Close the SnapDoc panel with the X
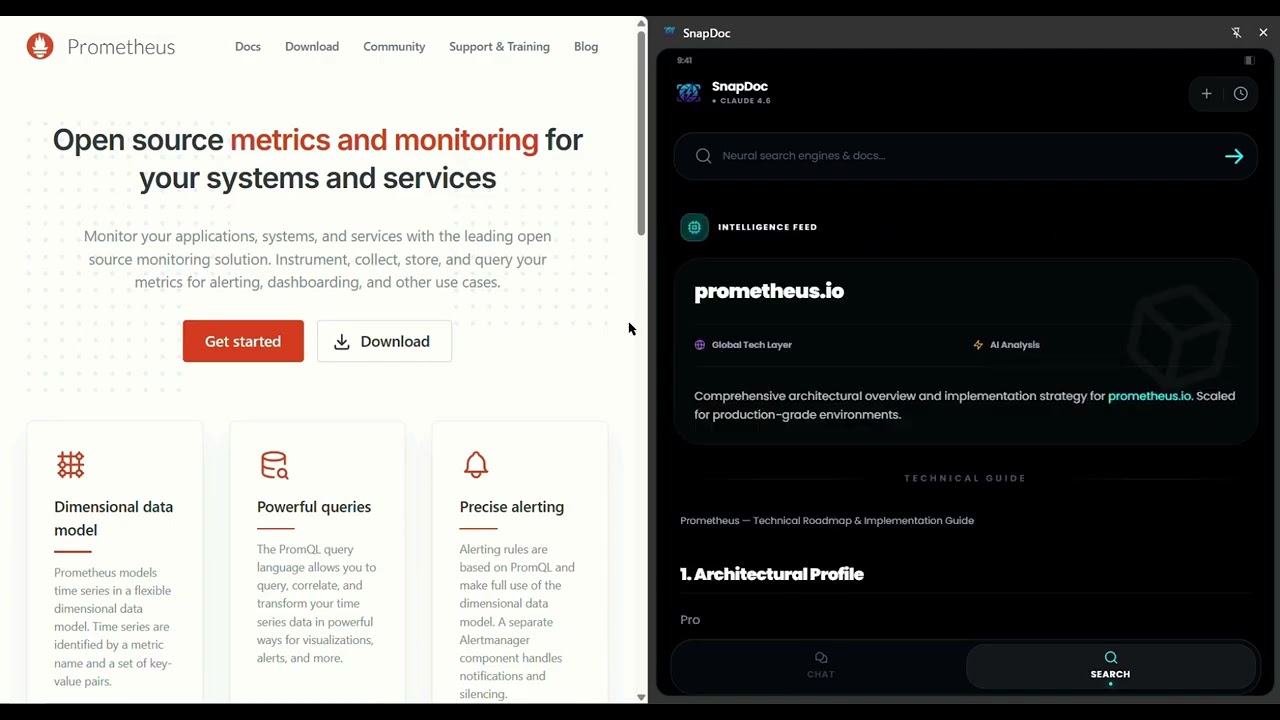The image size is (1280, 720). [x=1263, y=33]
